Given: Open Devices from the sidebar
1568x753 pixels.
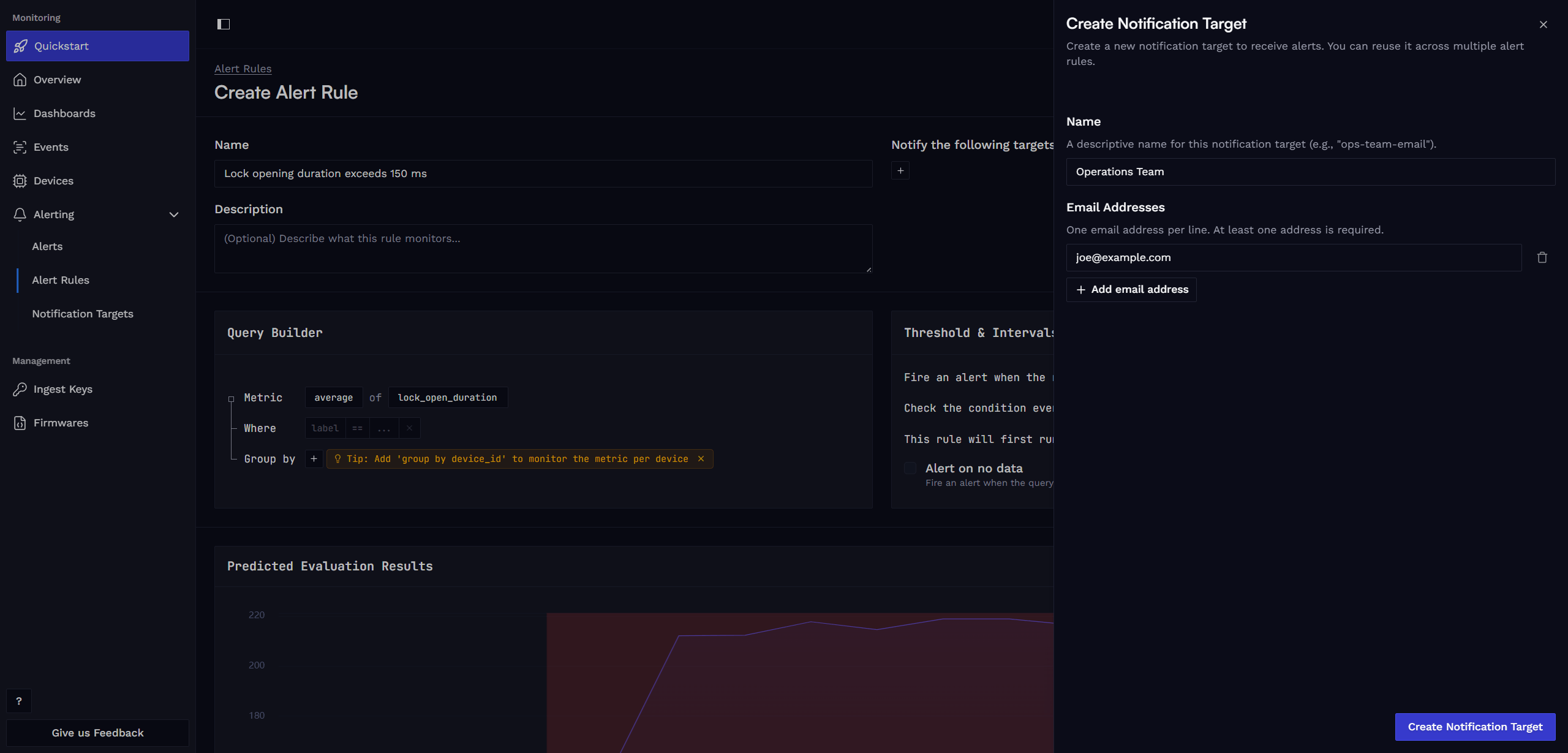Looking at the screenshot, I should [x=53, y=181].
